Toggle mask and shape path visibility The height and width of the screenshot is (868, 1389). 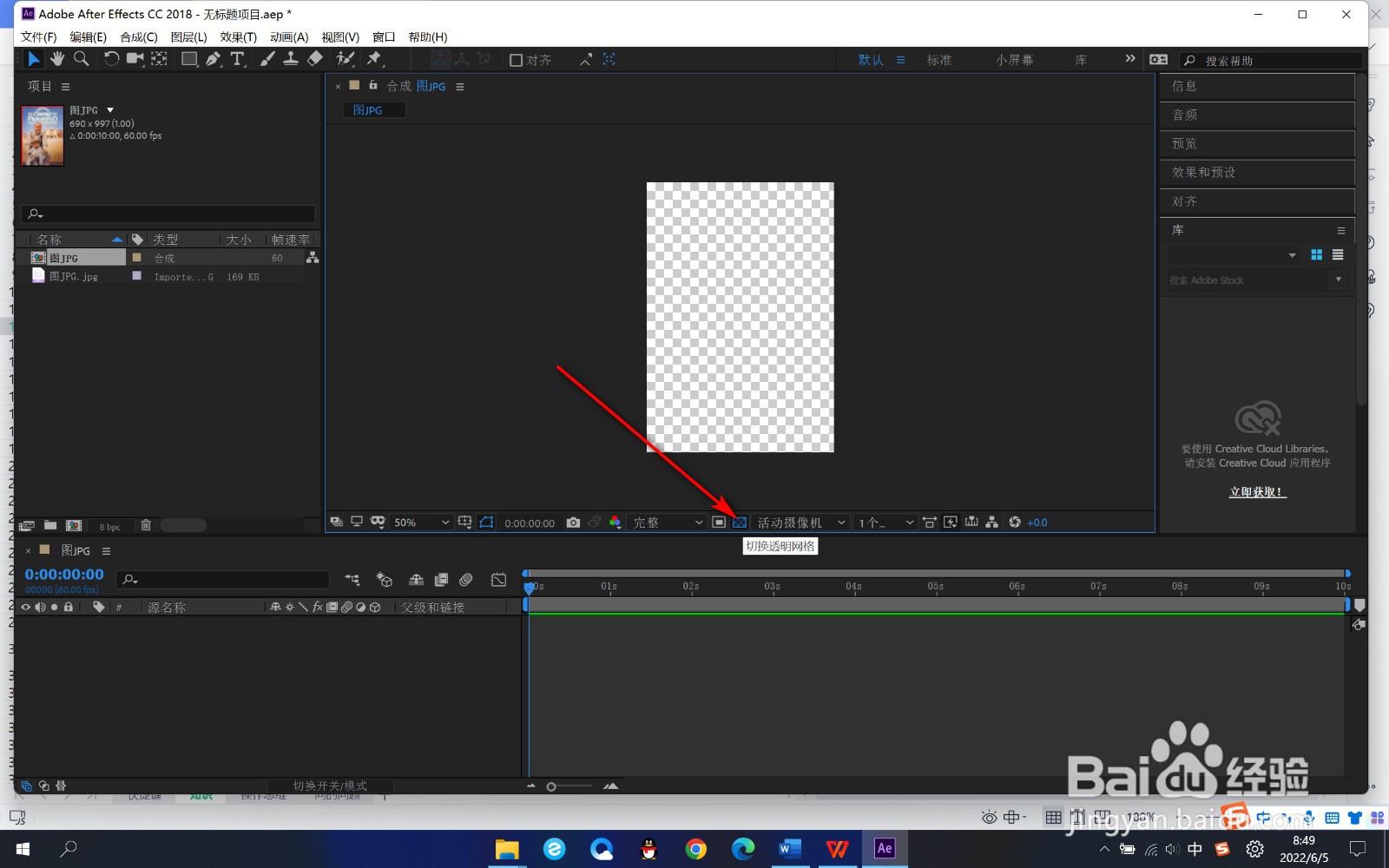[486, 523]
